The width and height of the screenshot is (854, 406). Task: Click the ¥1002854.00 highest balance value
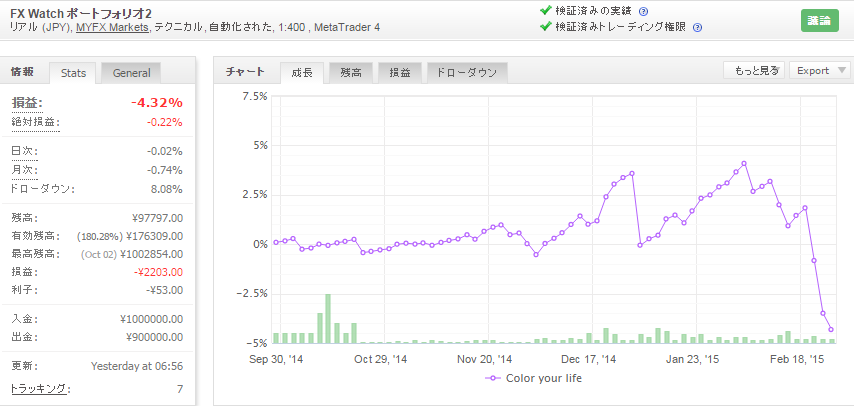point(152,254)
